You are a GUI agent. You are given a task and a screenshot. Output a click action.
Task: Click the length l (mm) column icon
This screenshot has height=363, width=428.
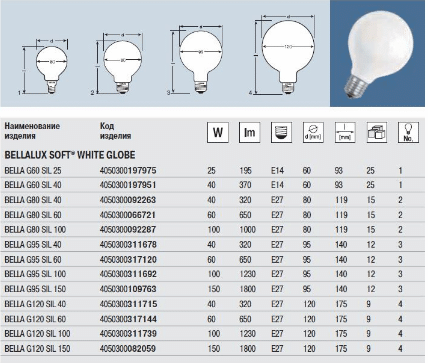click(x=345, y=132)
